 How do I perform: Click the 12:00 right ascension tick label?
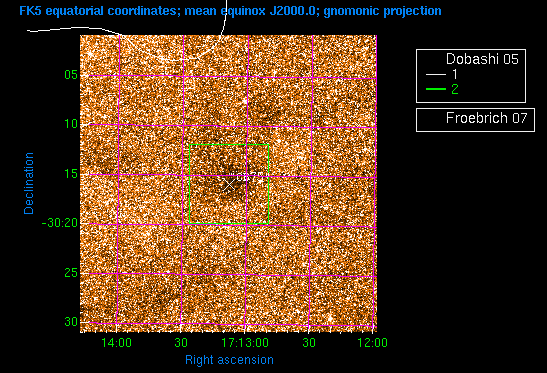(x=372, y=343)
